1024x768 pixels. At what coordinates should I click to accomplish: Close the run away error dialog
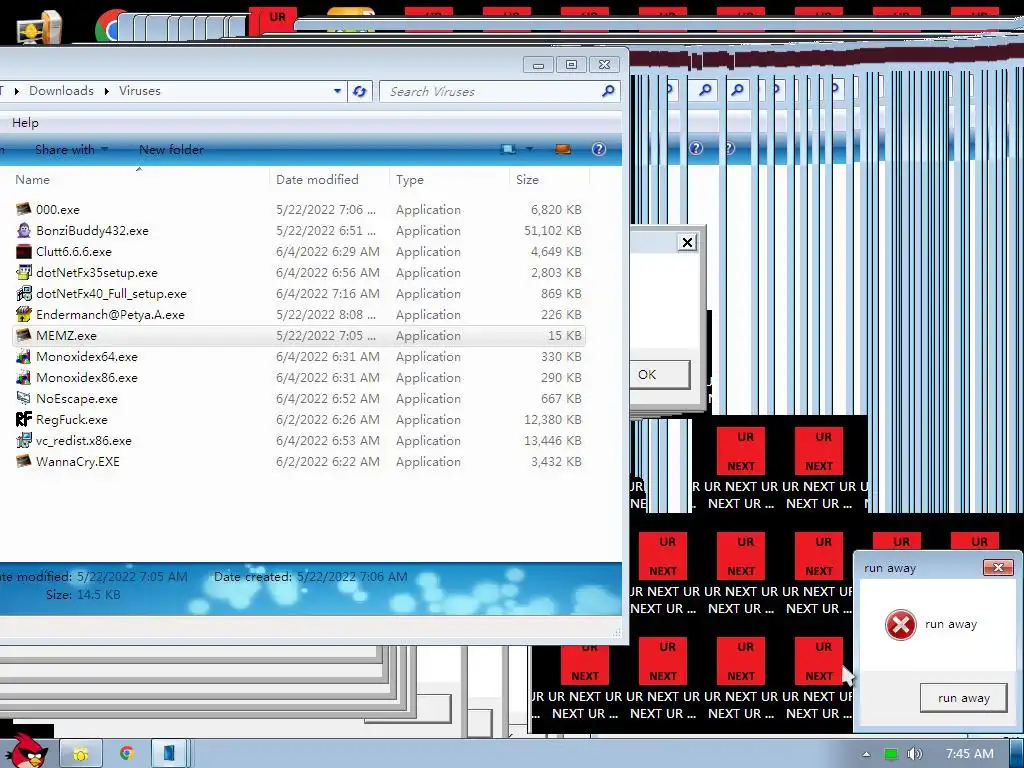pos(998,568)
